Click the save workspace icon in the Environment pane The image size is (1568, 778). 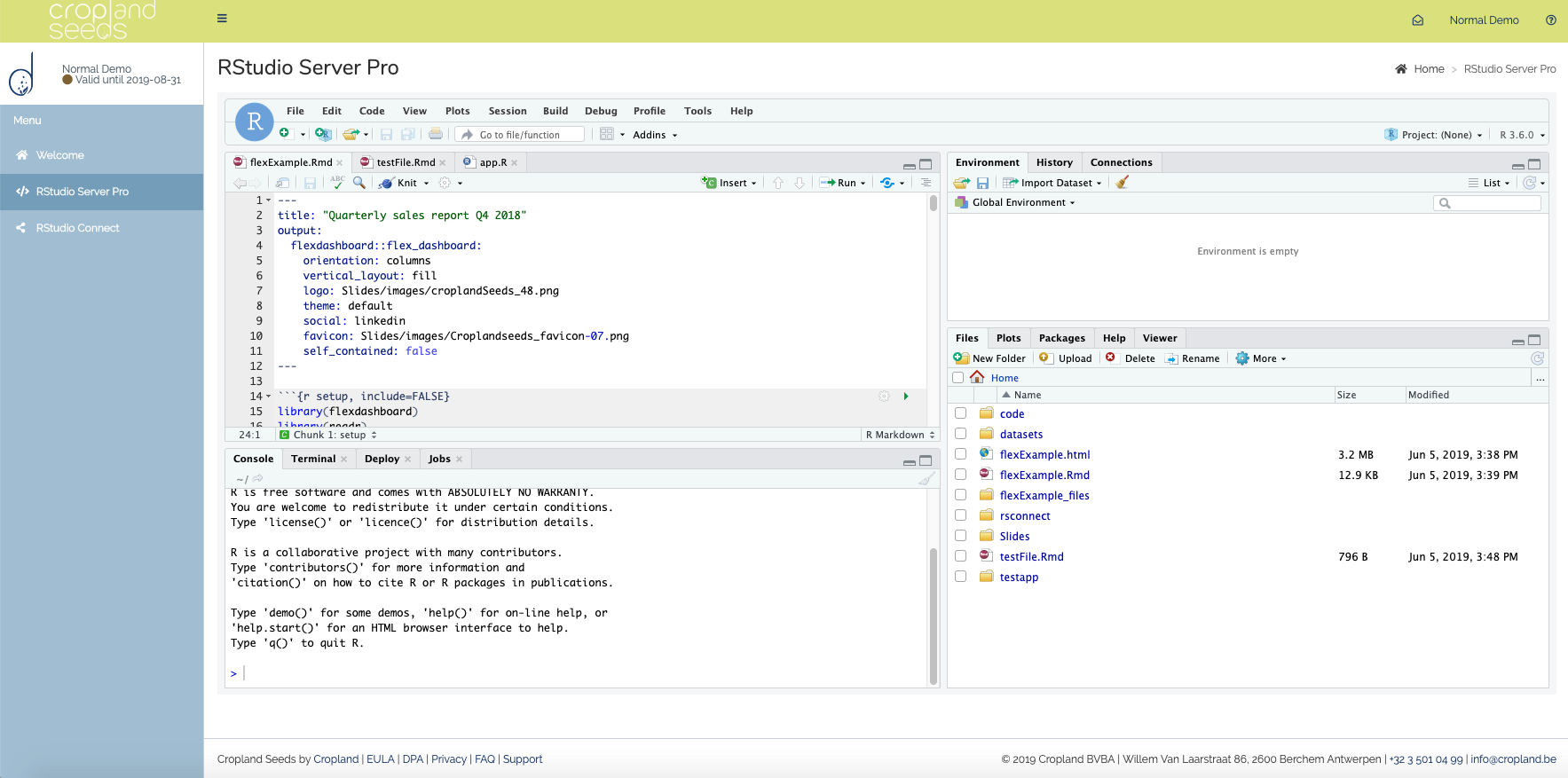(982, 183)
